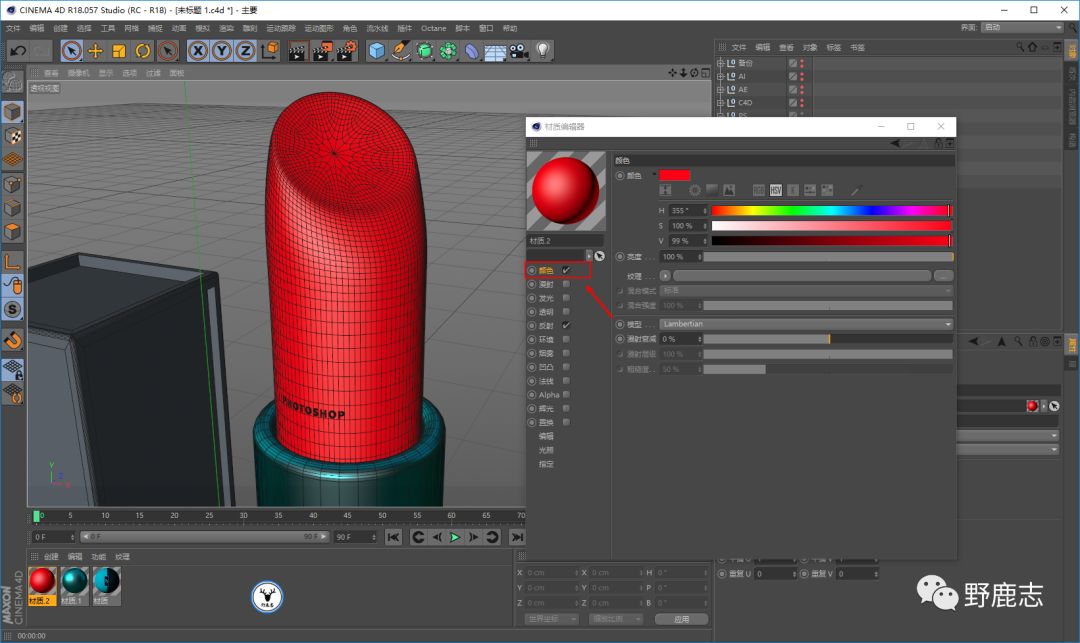The image size is (1080, 643).
Task: Click the Undo arrow icon
Action: [x=17, y=50]
